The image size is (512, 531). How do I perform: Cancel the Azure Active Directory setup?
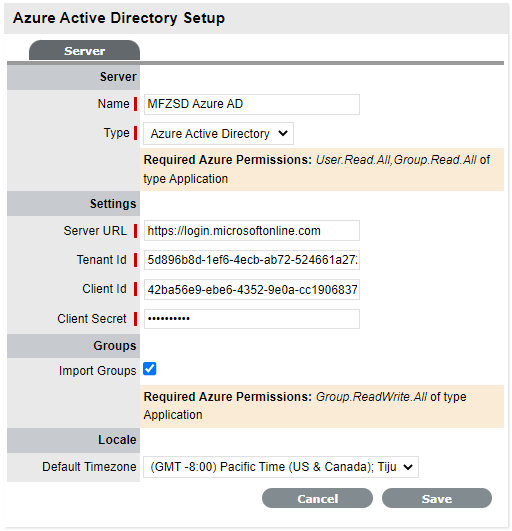point(317,498)
